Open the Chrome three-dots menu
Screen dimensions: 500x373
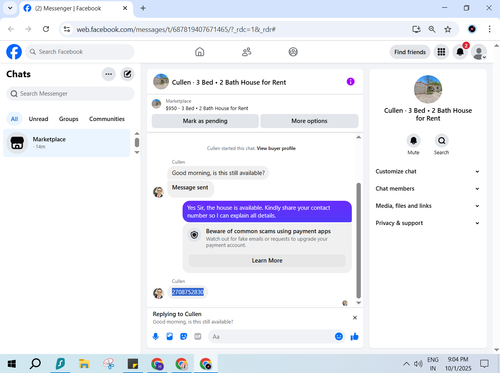(489, 29)
